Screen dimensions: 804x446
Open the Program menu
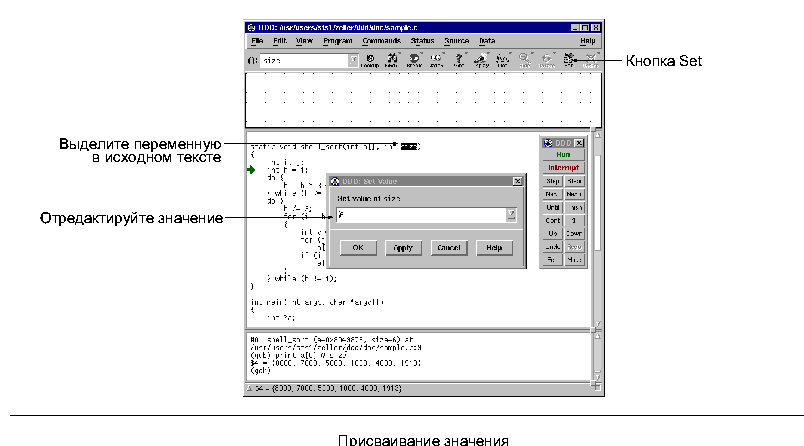tap(338, 41)
